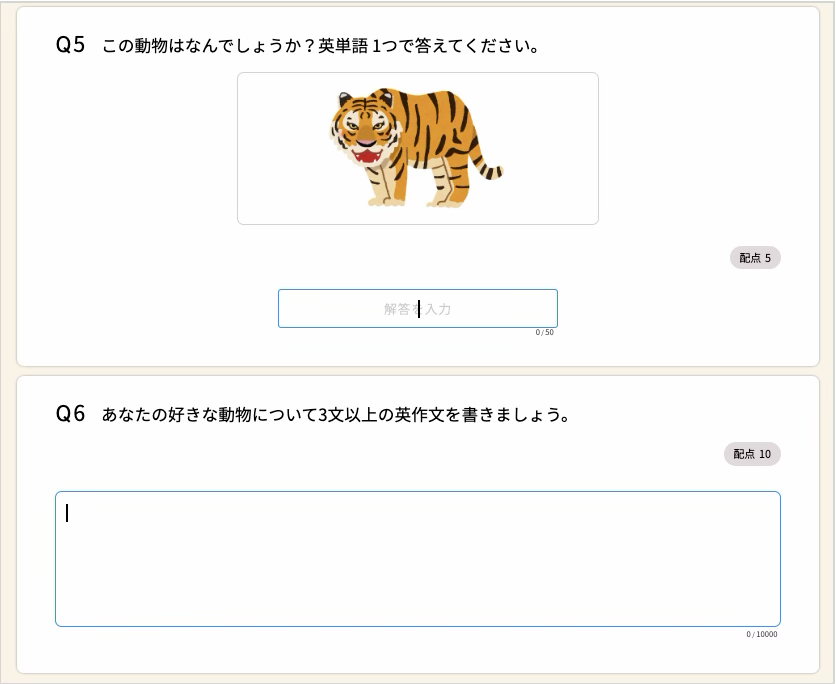The width and height of the screenshot is (836, 684).
Task: Click the Q5 question text about 英単語
Action: [x=320, y=46]
